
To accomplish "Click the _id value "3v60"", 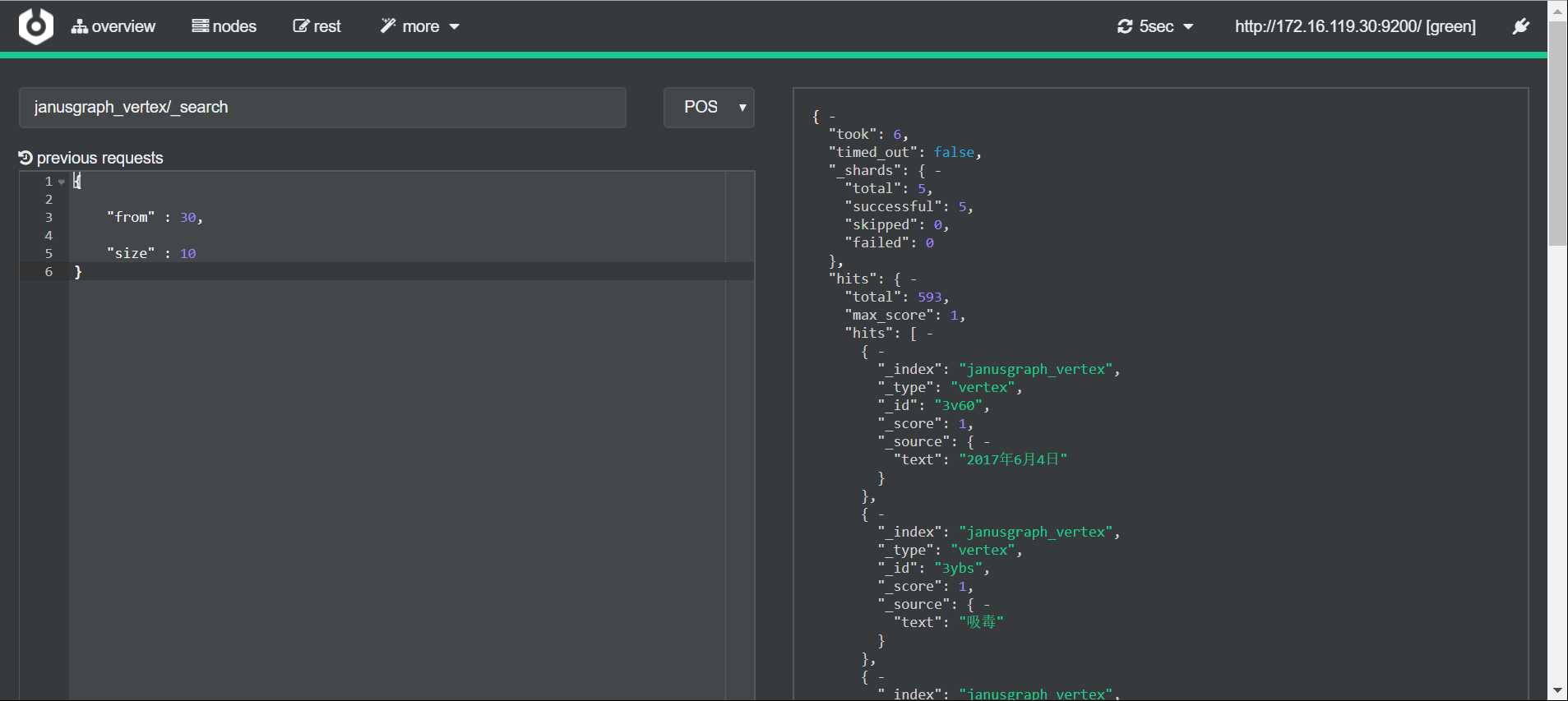I will tap(958, 406).
